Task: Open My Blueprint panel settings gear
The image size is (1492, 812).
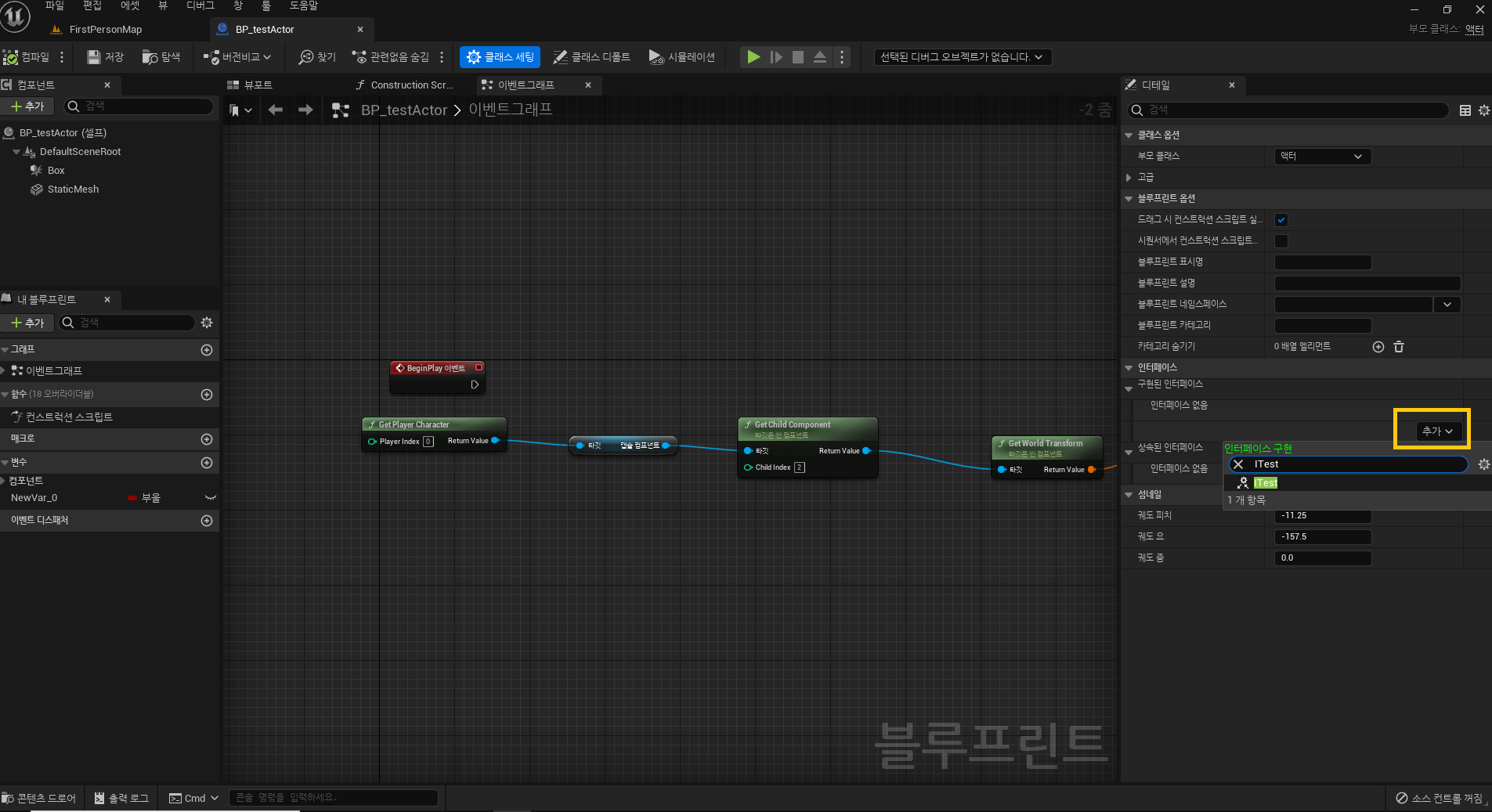Action: (207, 323)
